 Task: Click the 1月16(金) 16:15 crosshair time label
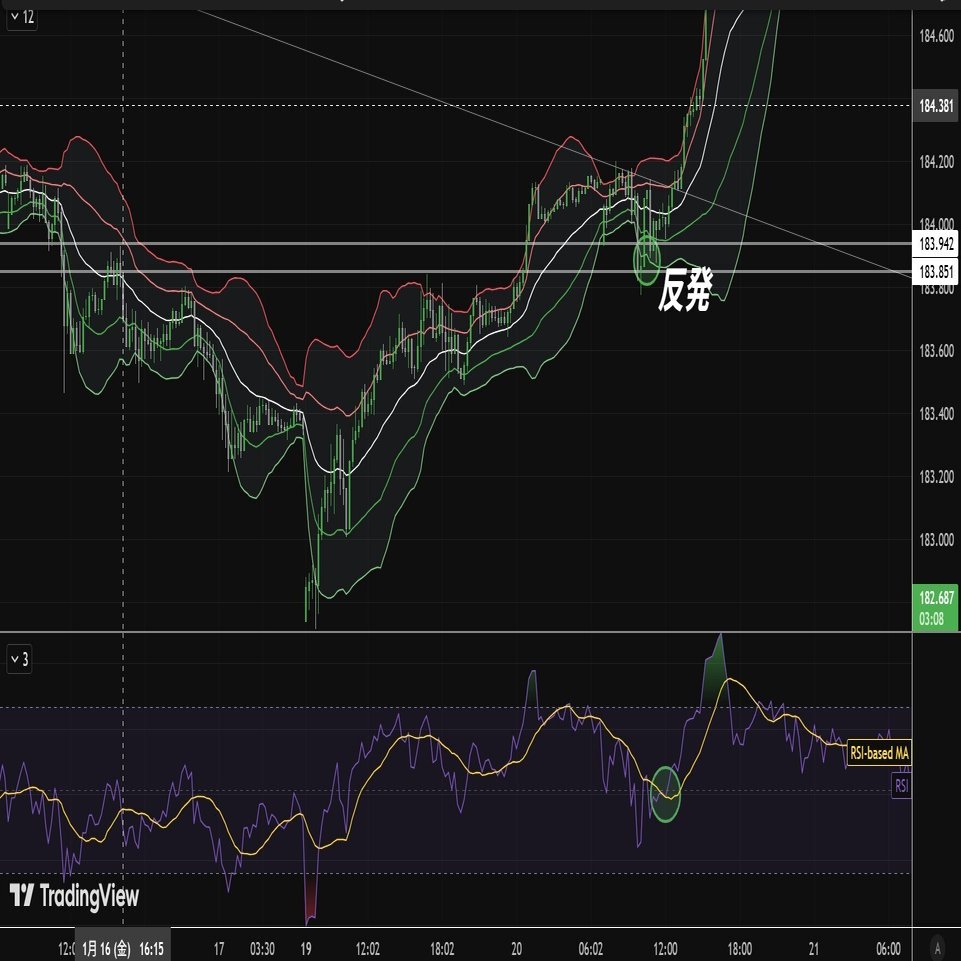tap(123, 949)
